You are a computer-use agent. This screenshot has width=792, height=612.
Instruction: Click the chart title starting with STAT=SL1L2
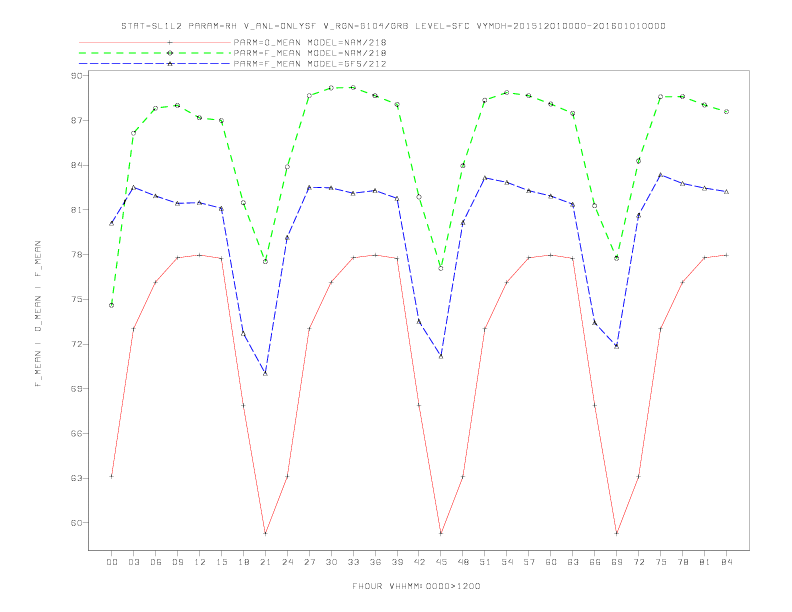pyautogui.click(x=393, y=26)
